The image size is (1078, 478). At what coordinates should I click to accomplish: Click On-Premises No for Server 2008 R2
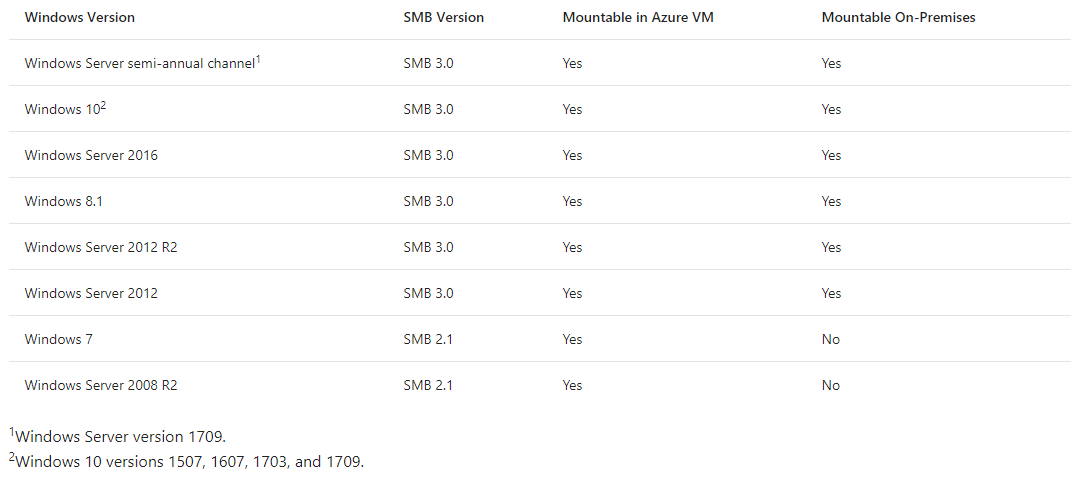[830, 386]
